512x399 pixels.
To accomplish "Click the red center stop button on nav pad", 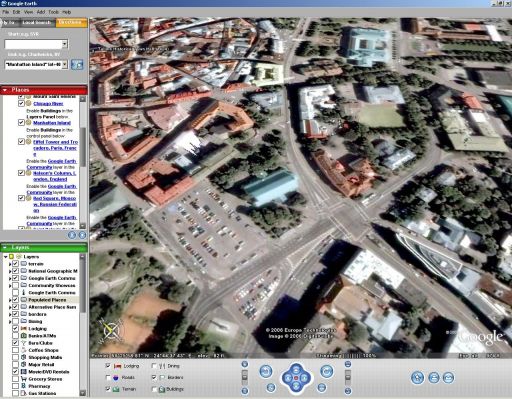I will (296, 378).
